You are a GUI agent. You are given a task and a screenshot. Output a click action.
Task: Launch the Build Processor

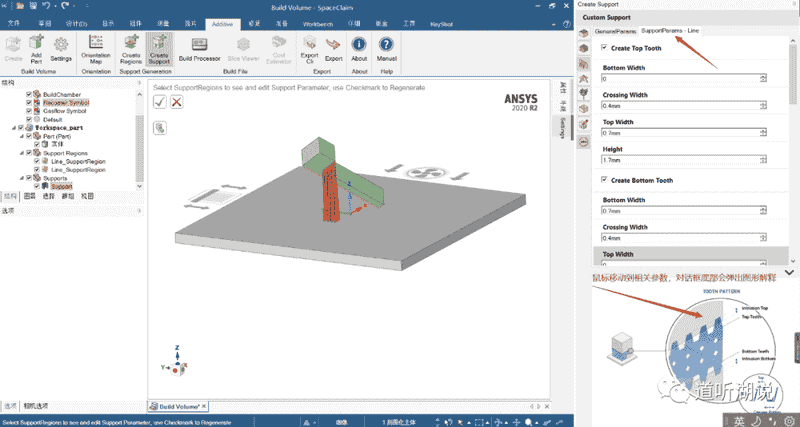[199, 49]
